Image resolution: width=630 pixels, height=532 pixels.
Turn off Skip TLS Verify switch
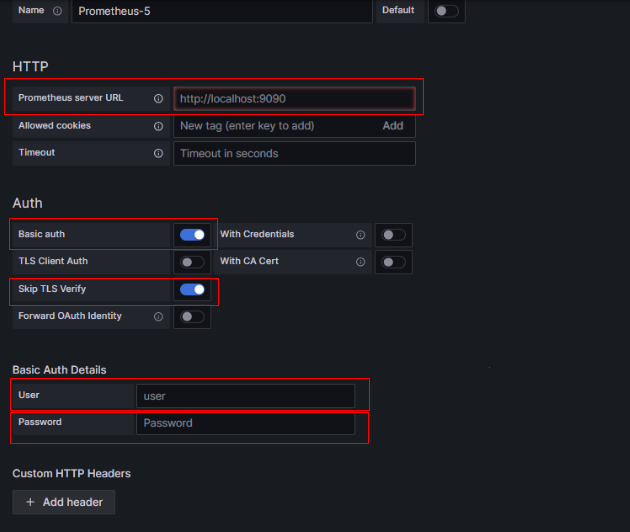[192, 289]
